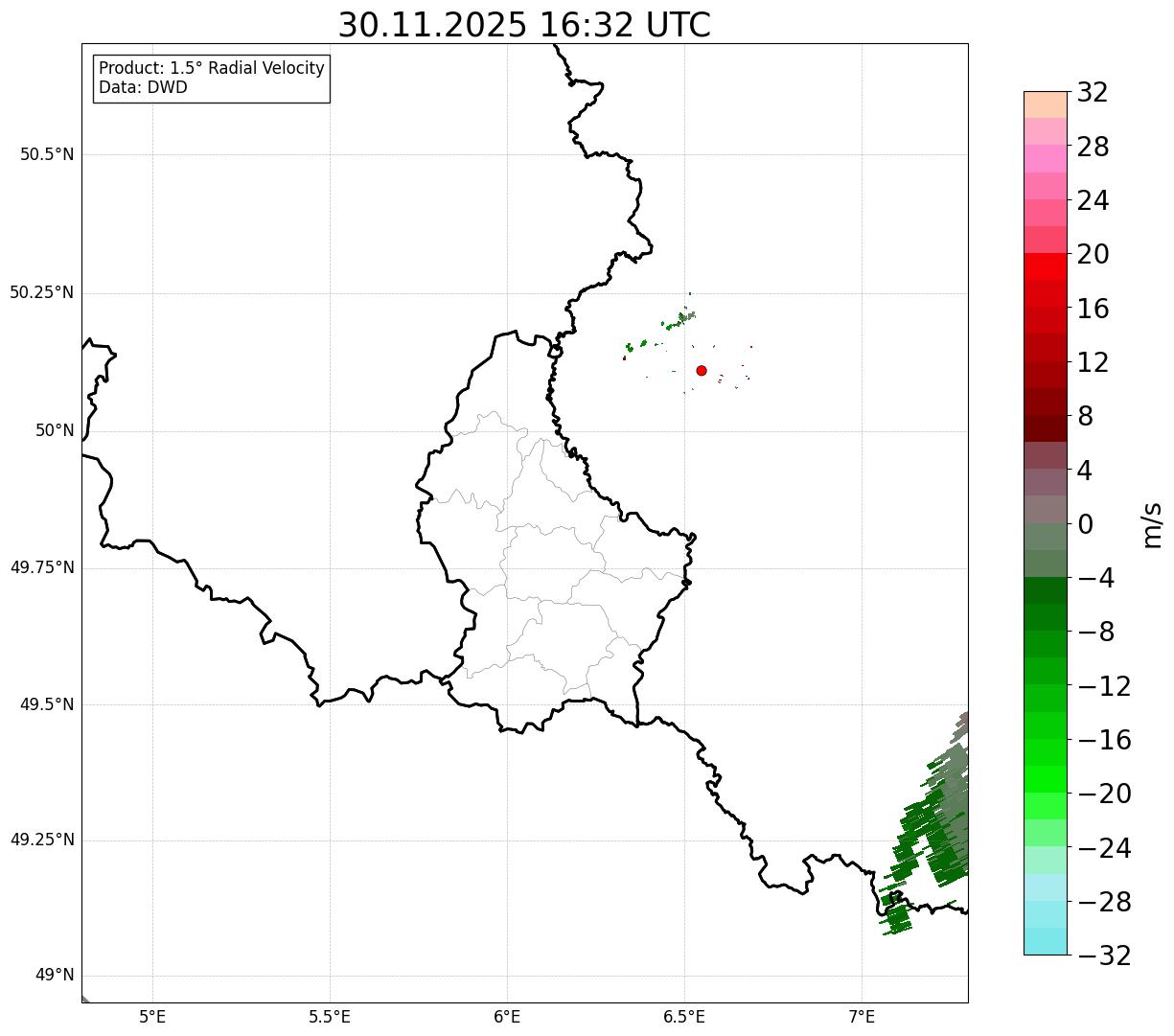Click the 'm/s' colorbar unit label

[1152, 523]
